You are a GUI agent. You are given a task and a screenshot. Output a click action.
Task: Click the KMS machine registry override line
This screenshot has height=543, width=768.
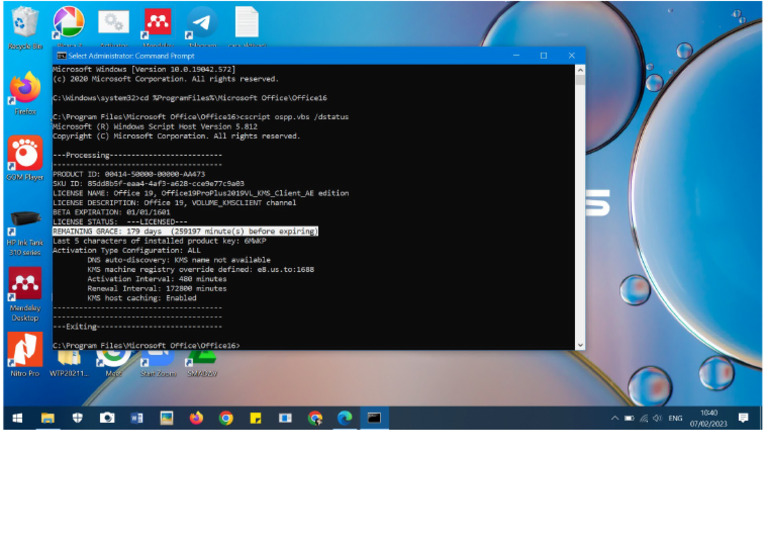[x=201, y=269]
